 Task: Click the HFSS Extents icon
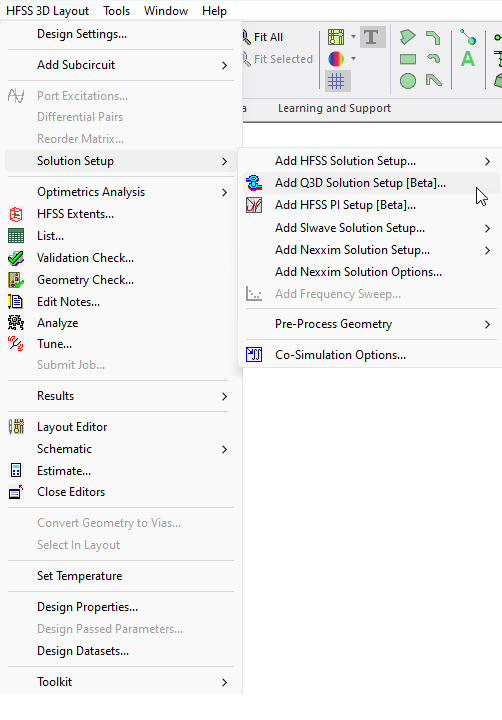pyautogui.click(x=16, y=214)
